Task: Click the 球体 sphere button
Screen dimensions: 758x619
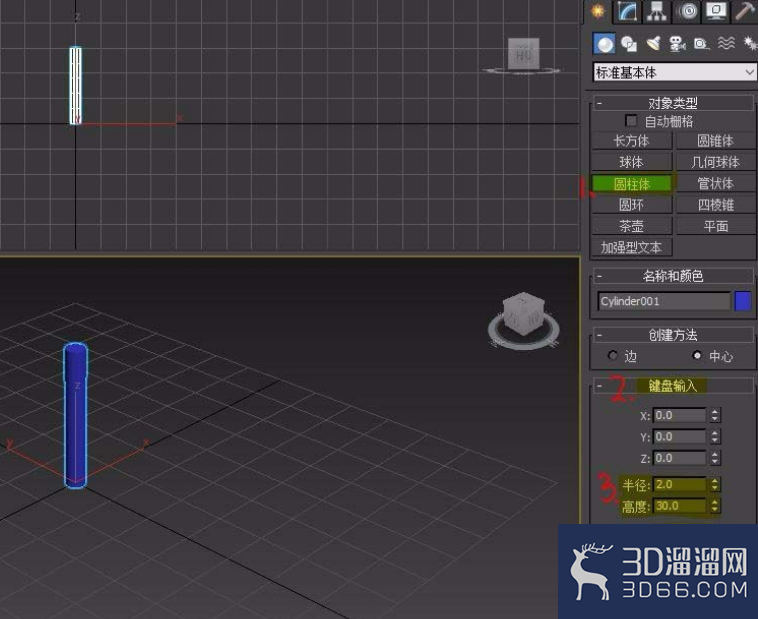Action: click(631, 162)
